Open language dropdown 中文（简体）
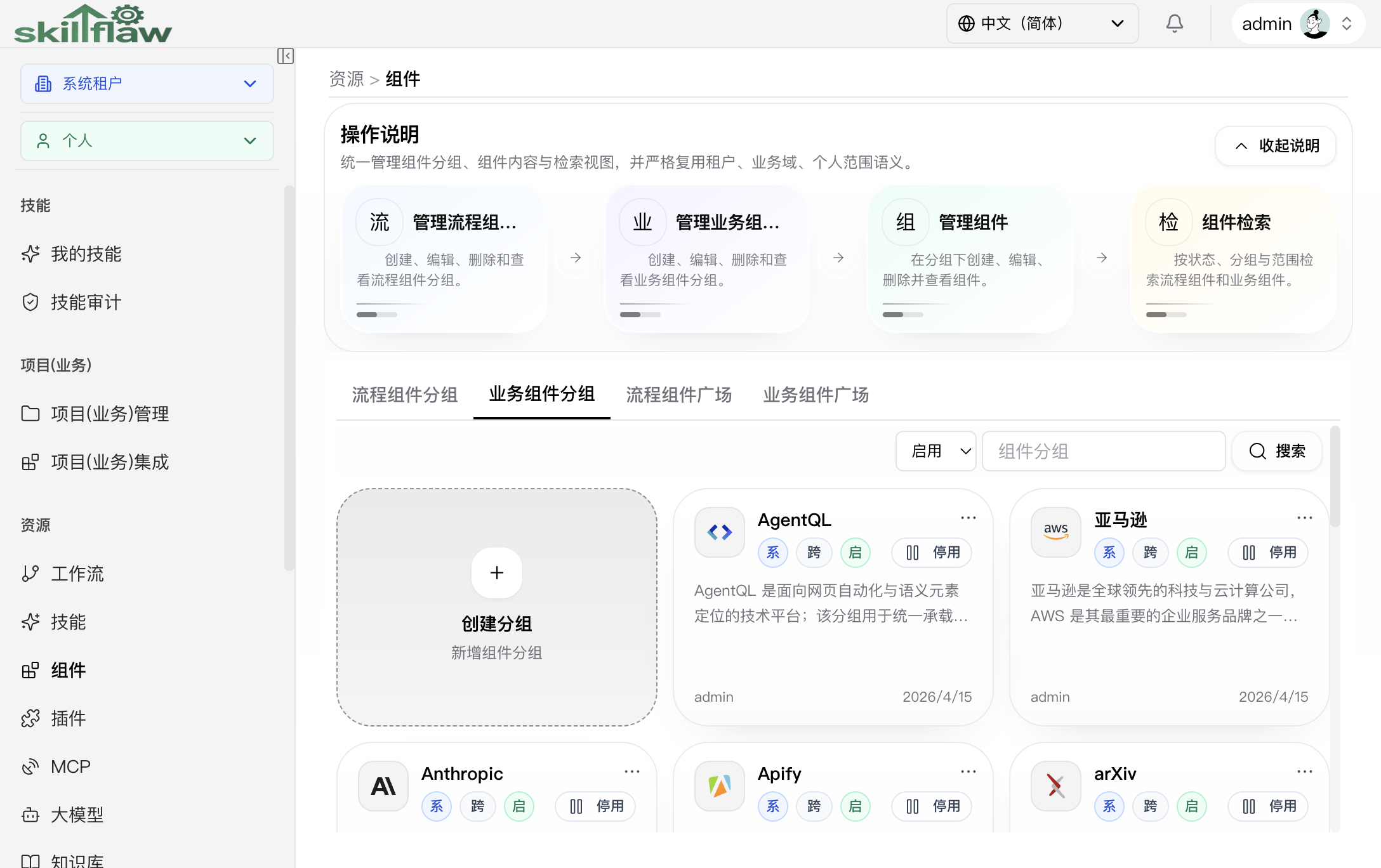Screen dimensions: 1381x868 coord(1042,23)
